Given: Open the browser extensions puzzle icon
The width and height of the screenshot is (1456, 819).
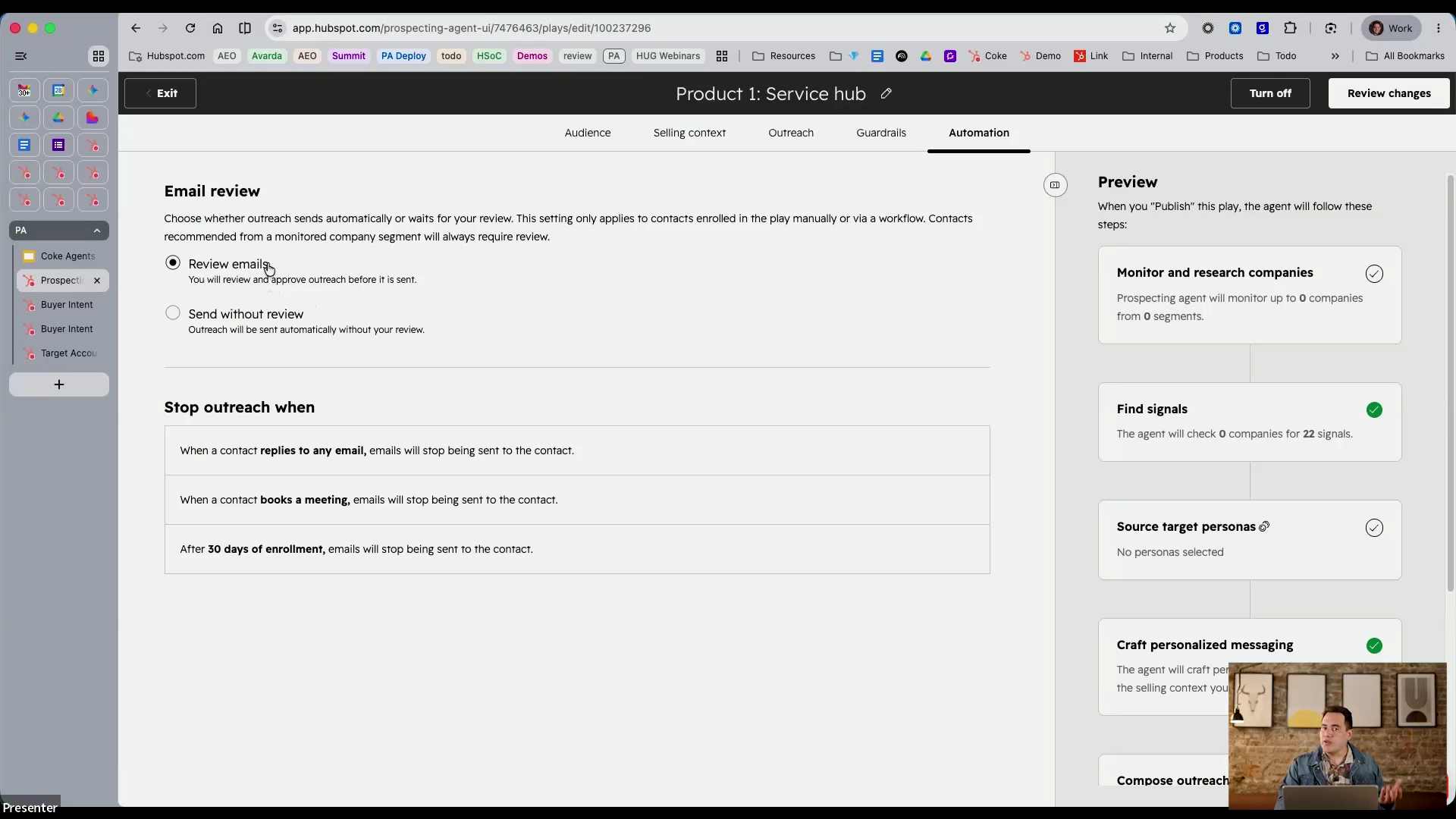Looking at the screenshot, I should tap(1290, 28).
